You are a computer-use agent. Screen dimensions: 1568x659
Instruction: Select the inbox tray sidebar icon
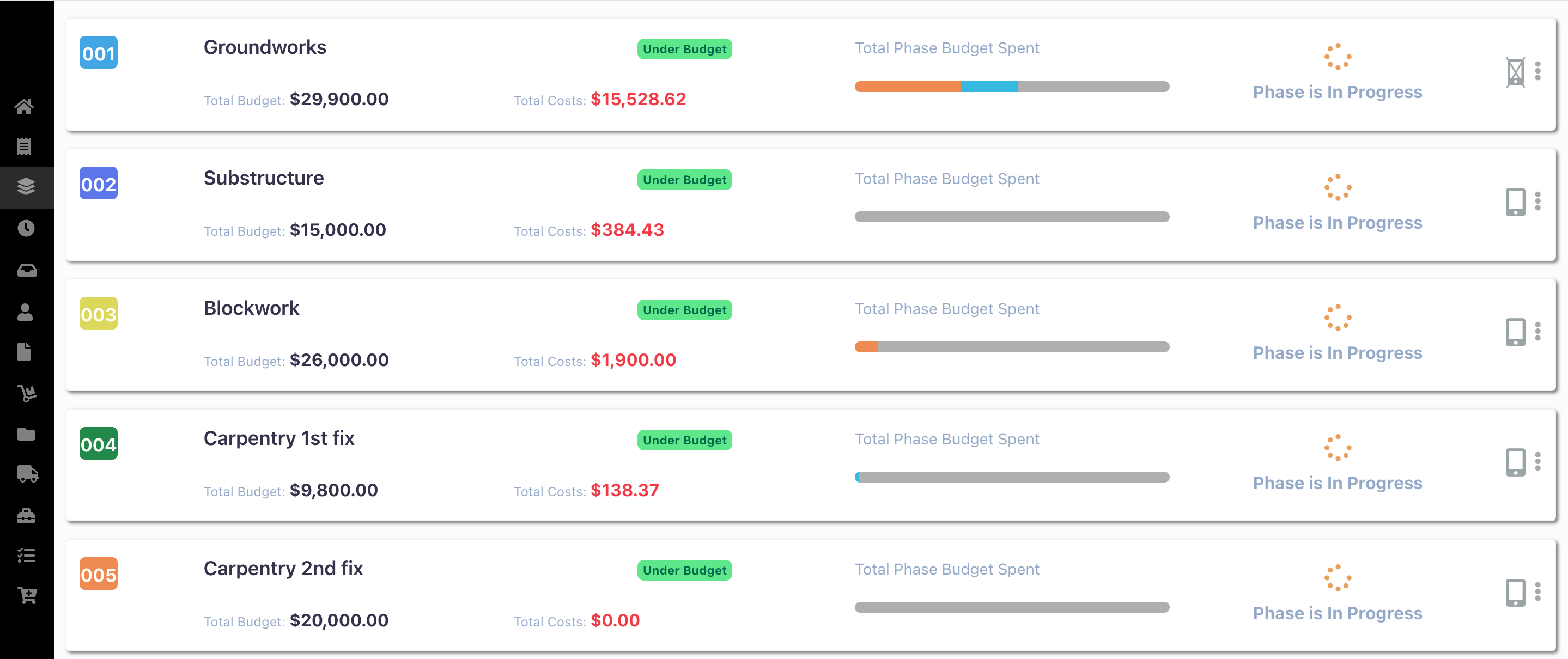click(x=25, y=270)
